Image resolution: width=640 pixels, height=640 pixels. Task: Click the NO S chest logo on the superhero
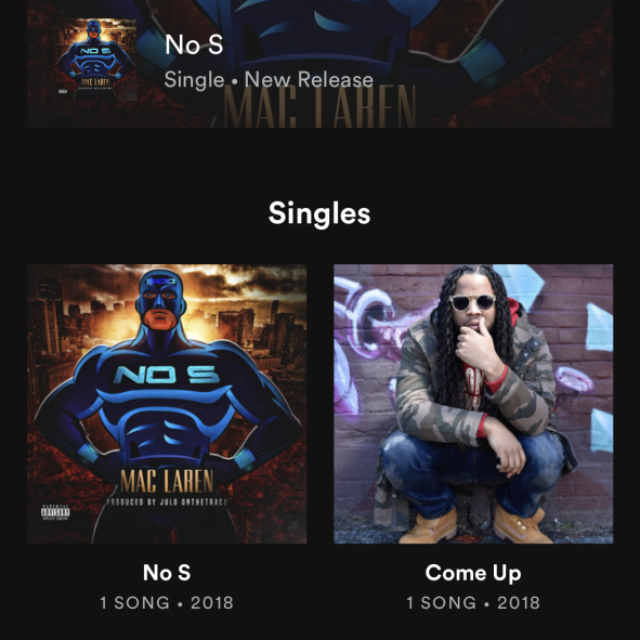(x=165, y=374)
